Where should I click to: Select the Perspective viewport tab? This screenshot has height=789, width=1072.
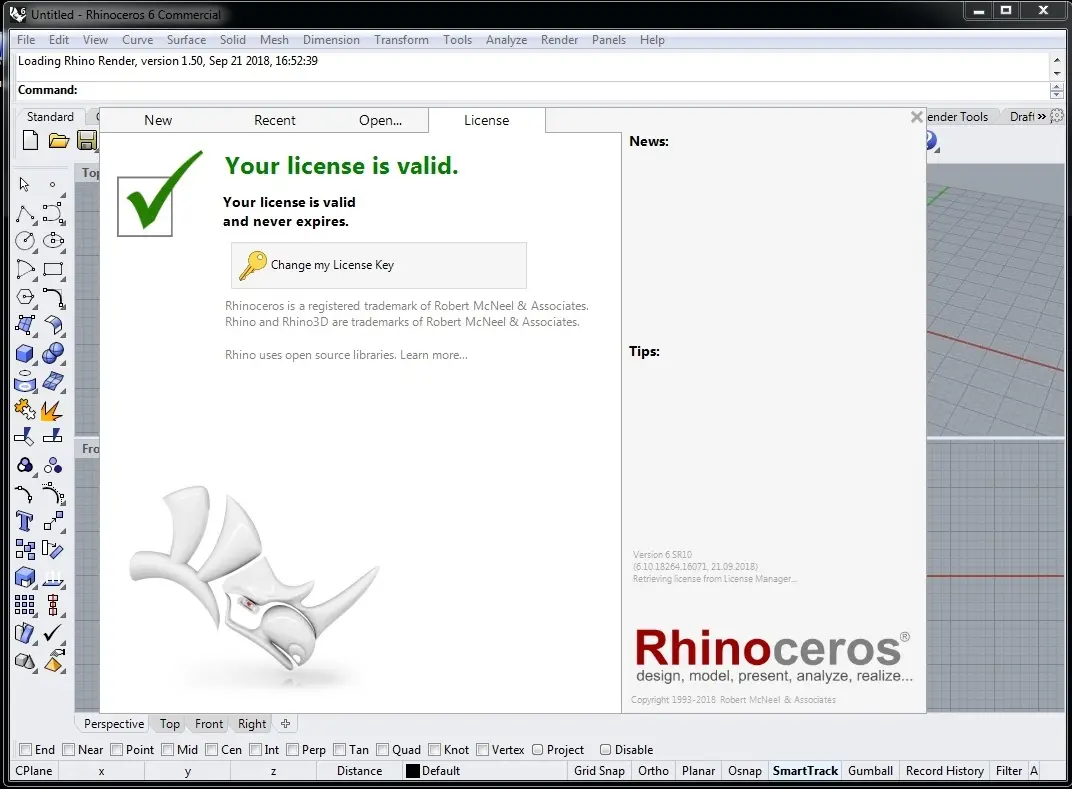(x=113, y=723)
